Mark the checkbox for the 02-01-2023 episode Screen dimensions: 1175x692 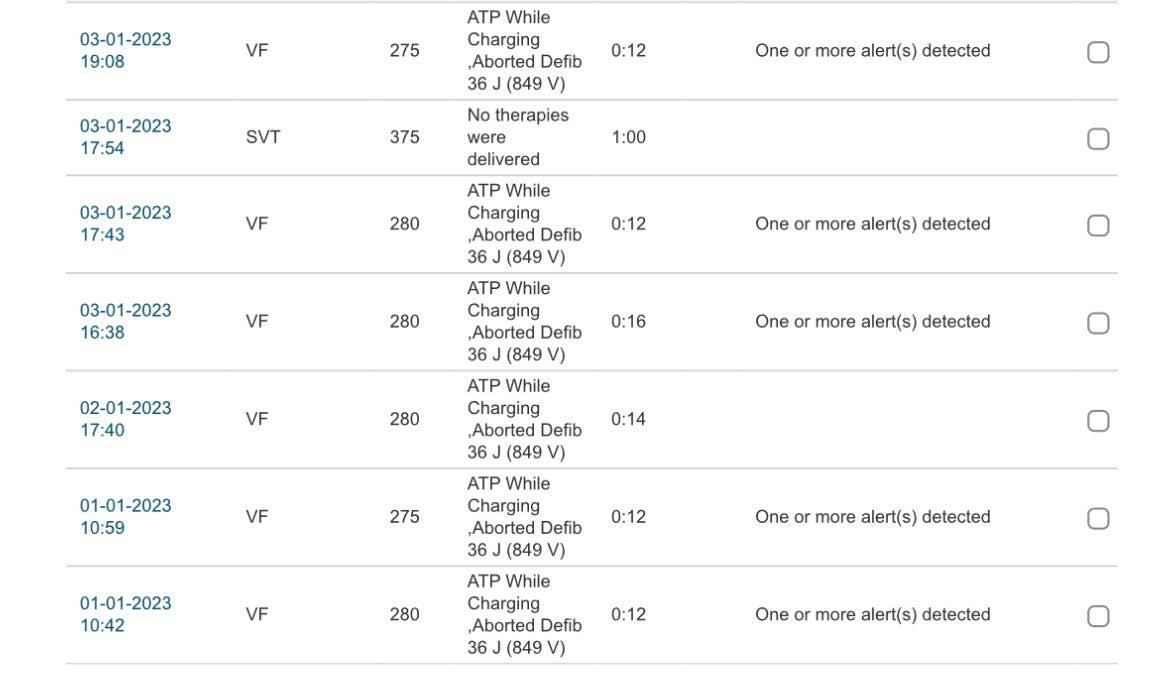pos(1098,421)
